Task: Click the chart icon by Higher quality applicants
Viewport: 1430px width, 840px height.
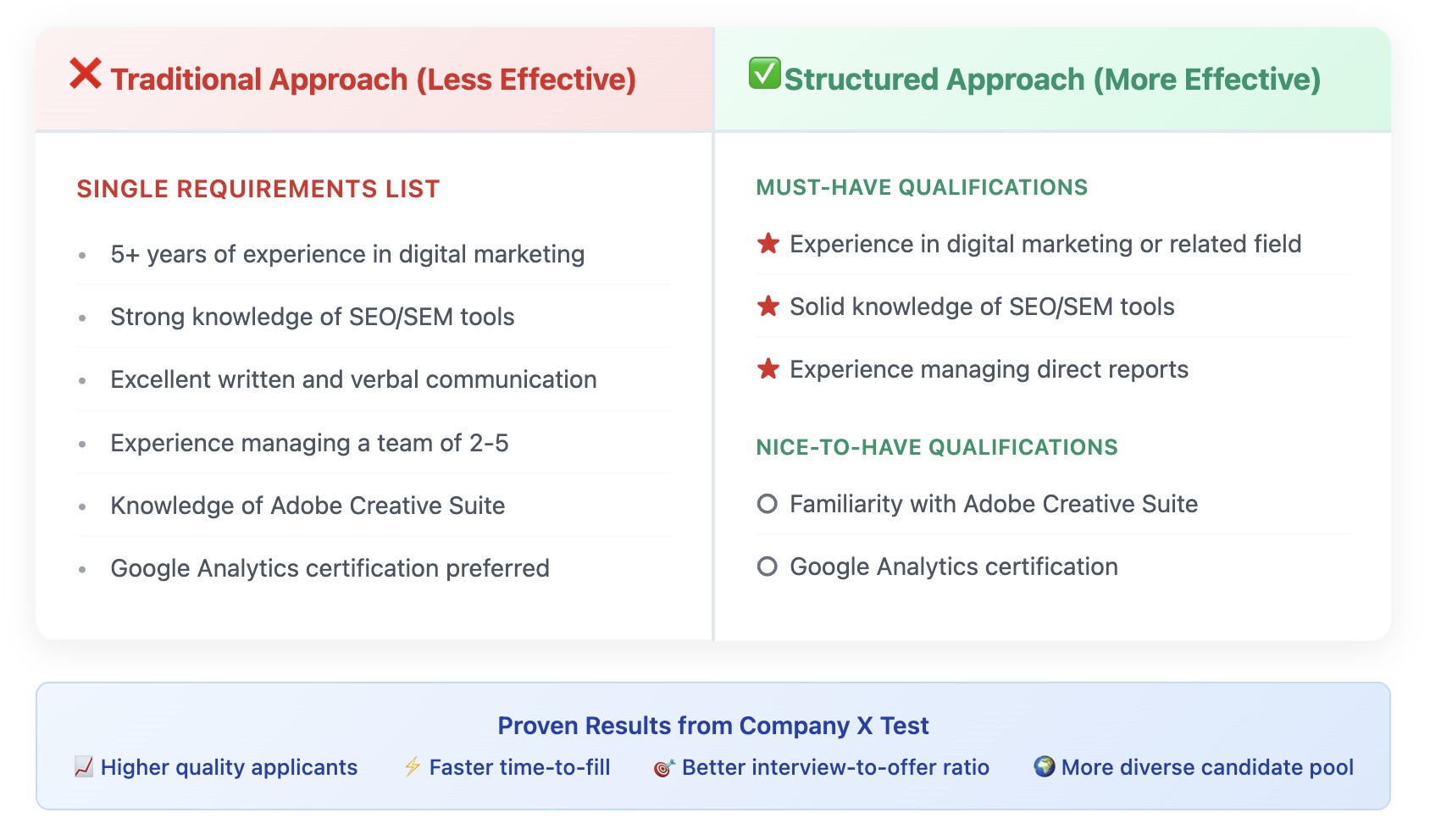Action: [x=84, y=767]
